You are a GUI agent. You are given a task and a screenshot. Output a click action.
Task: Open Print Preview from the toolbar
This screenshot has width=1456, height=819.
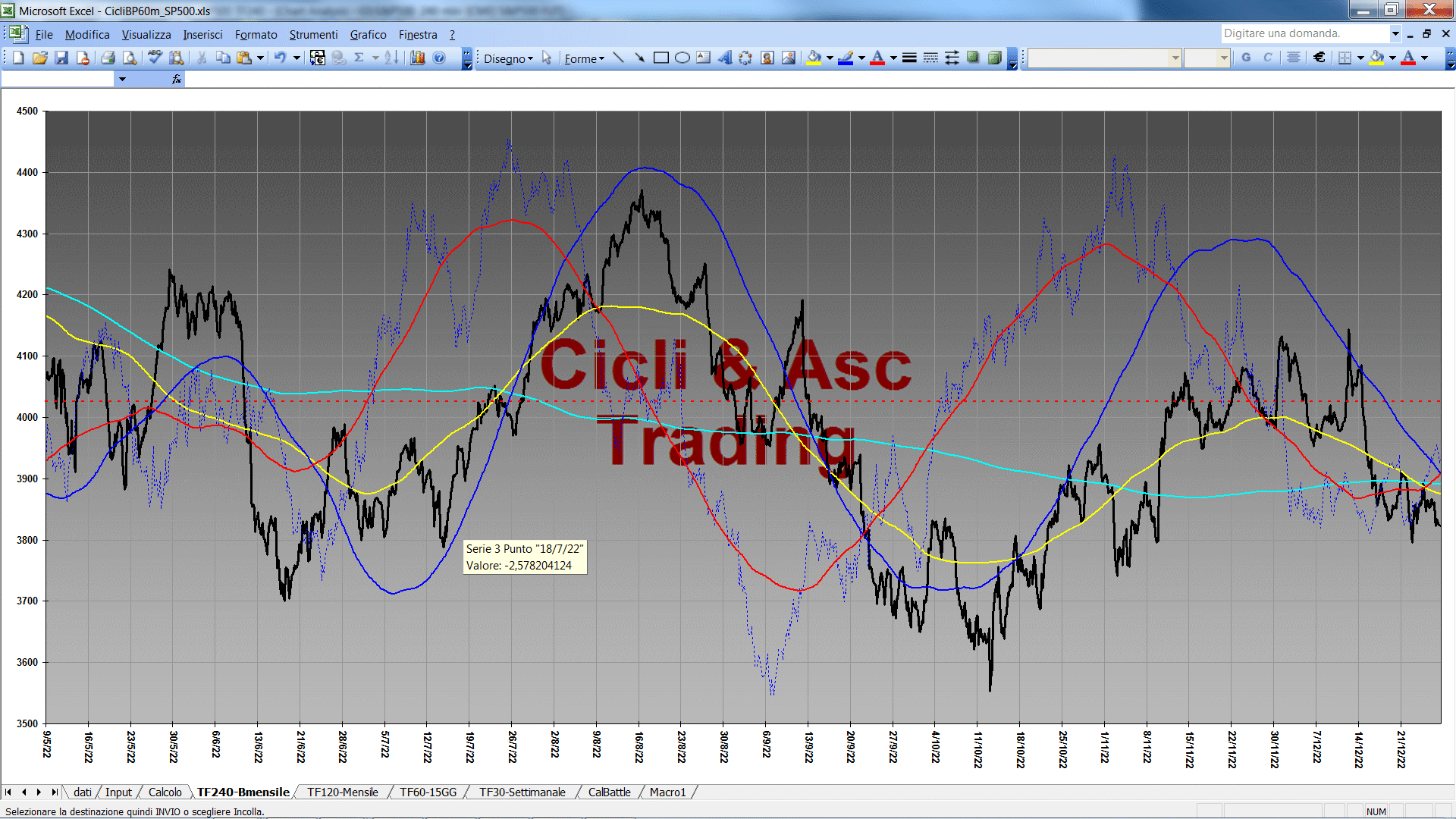[x=130, y=58]
